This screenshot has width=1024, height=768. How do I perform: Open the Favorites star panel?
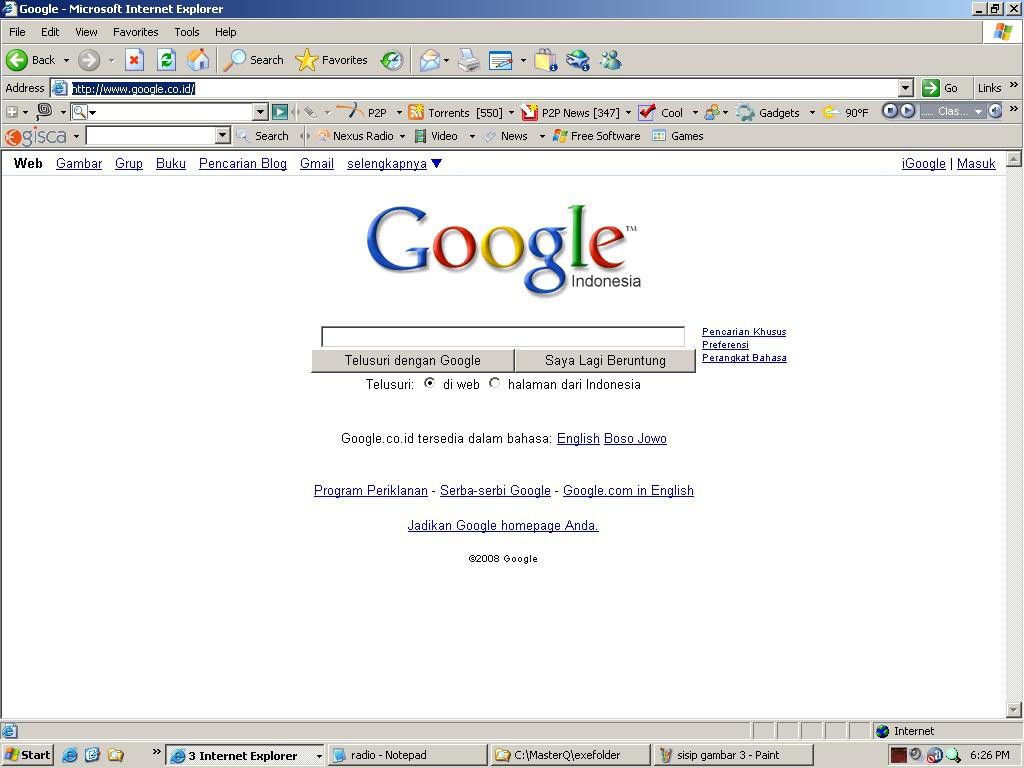332,60
